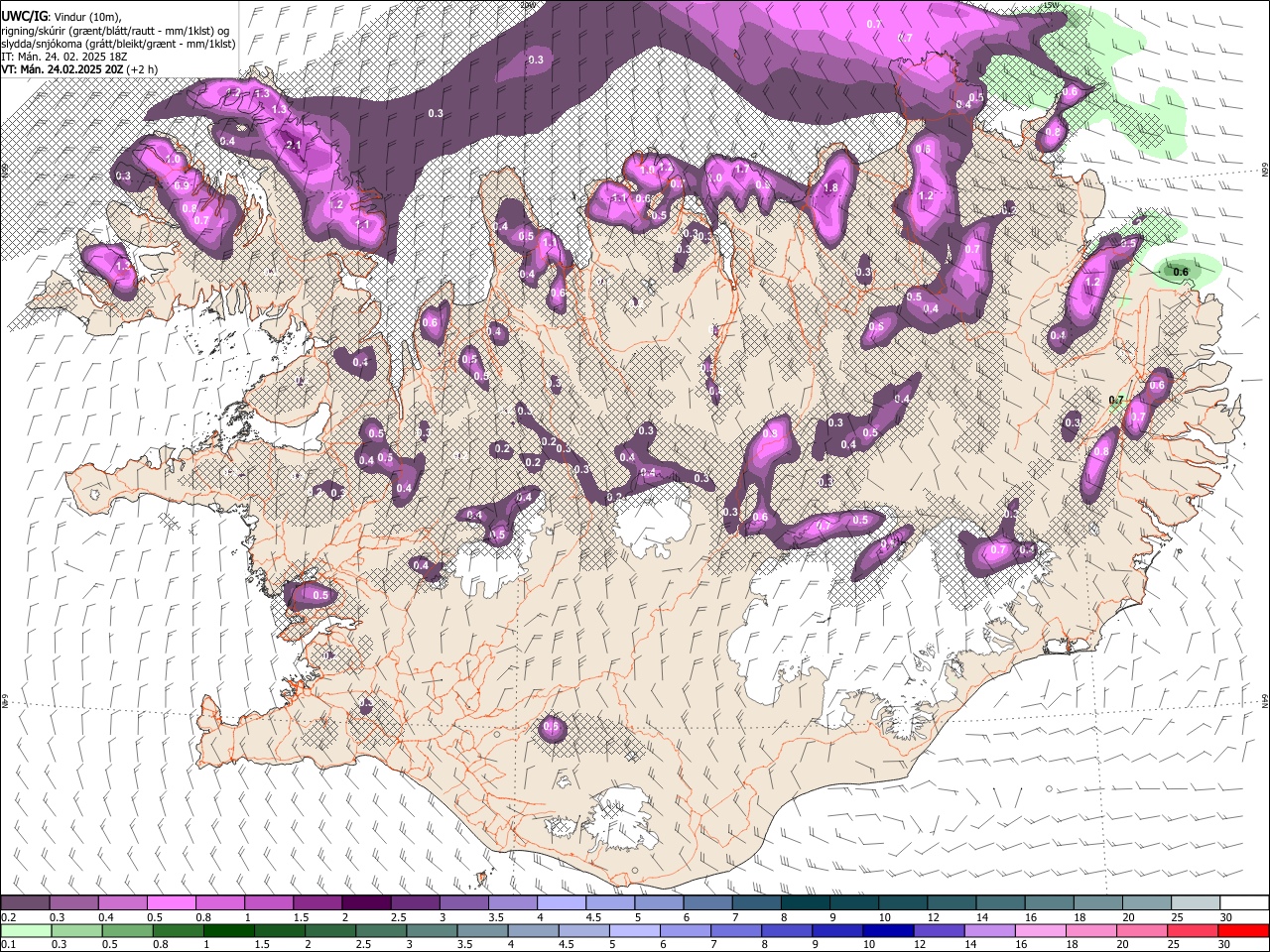This screenshot has width=1270, height=952.
Task: Click the '1.8' precipitation value in the north
Action: click(831, 187)
